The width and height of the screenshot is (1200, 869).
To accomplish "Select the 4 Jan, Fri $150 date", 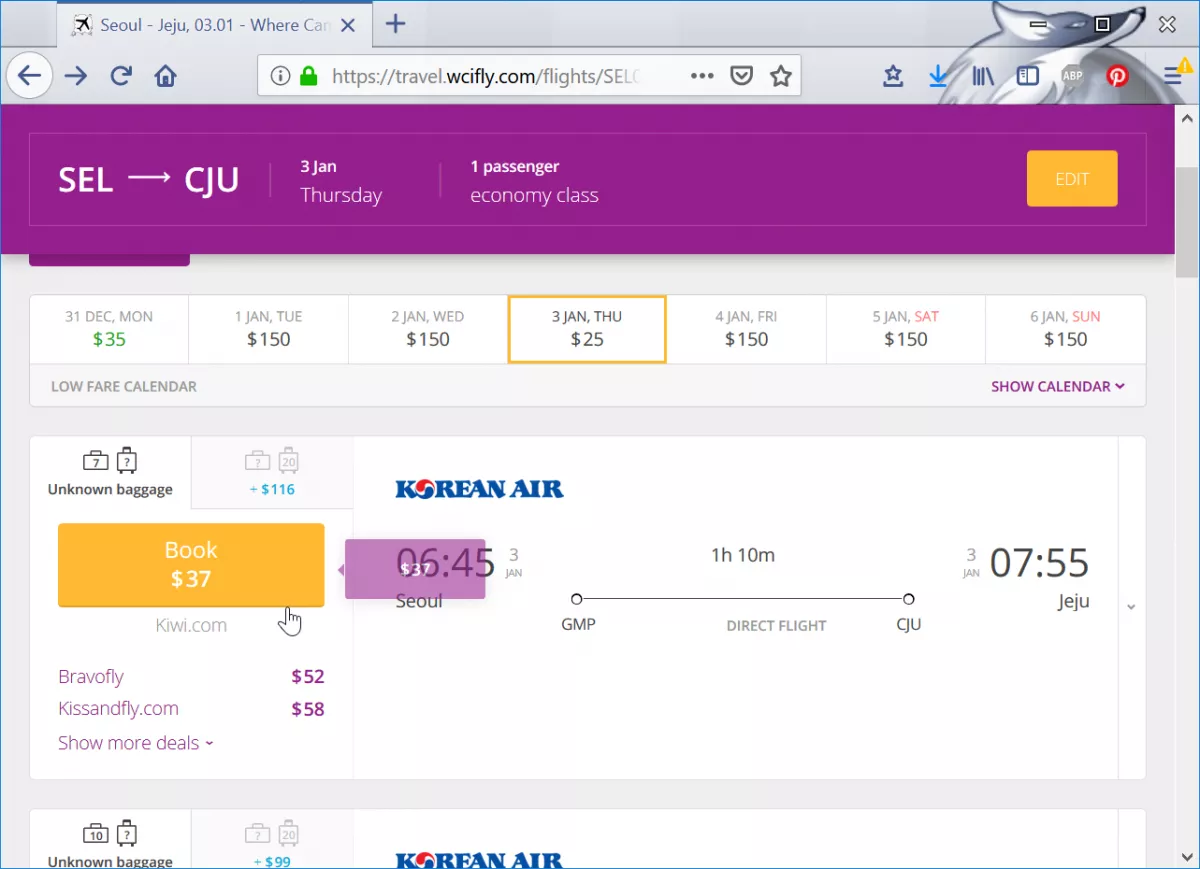I will (746, 329).
